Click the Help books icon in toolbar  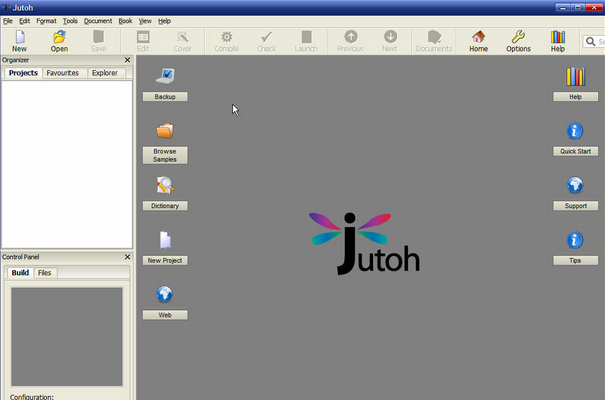(x=558, y=37)
